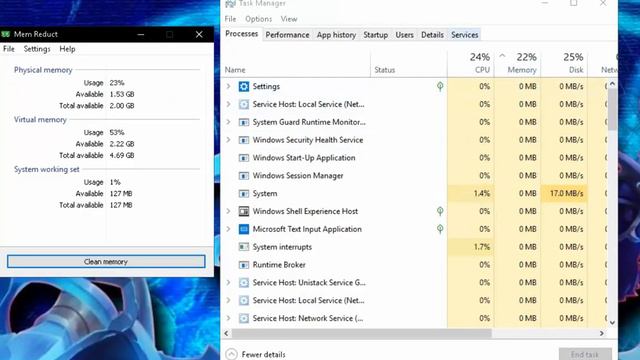Open File menu in Task Manager
The height and width of the screenshot is (360, 640).
coord(230,19)
